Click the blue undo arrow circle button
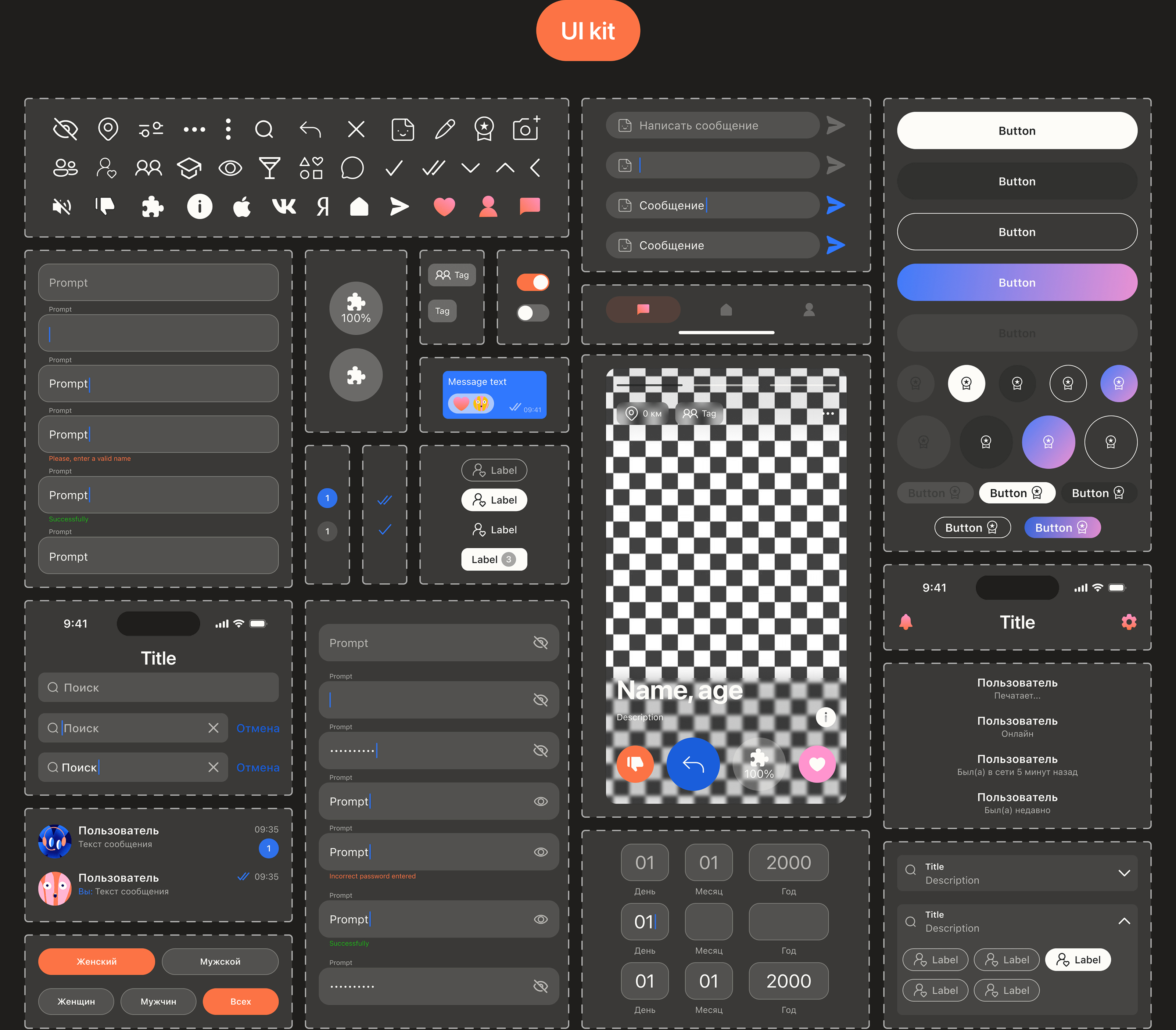Image resolution: width=1176 pixels, height=1030 pixels. [x=693, y=764]
